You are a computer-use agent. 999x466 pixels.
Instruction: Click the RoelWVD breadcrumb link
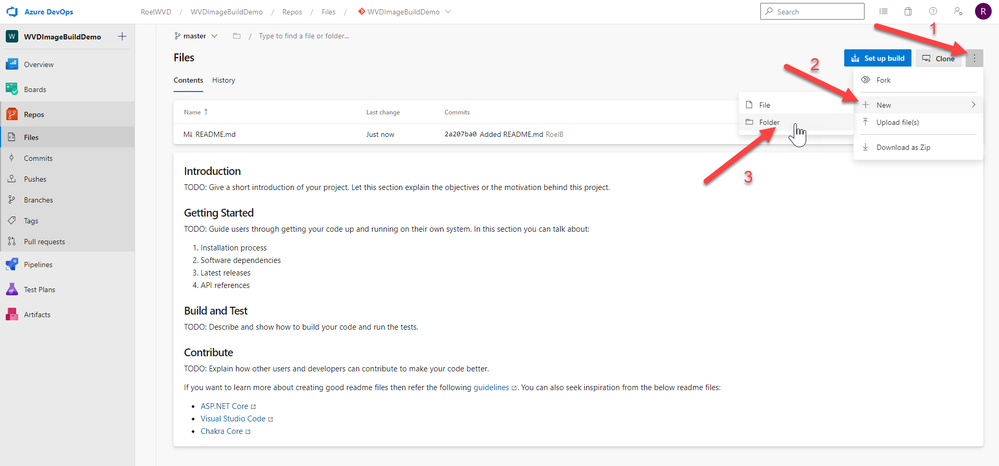pyautogui.click(x=157, y=11)
